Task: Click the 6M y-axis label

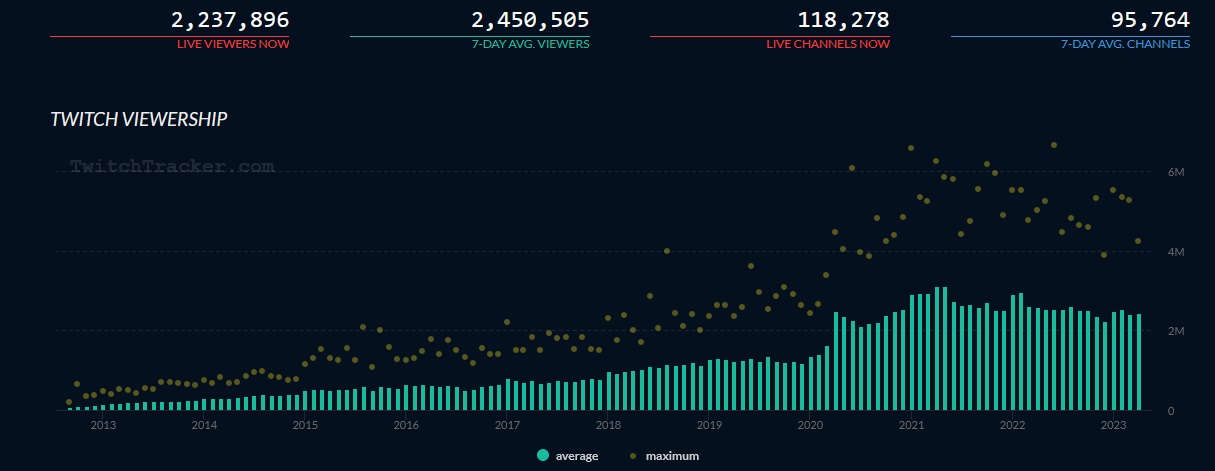Action: (x=1177, y=173)
